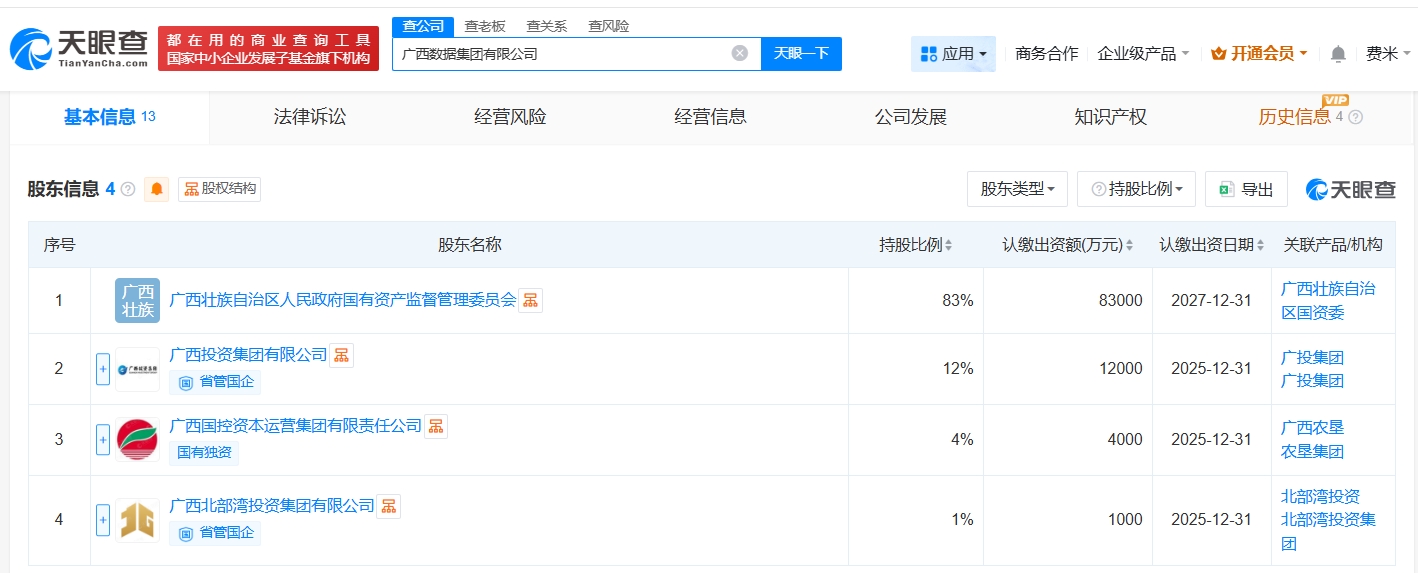Export shareholder list with 导出 button
This screenshot has height=573, width=1418.
pyautogui.click(x=1246, y=189)
